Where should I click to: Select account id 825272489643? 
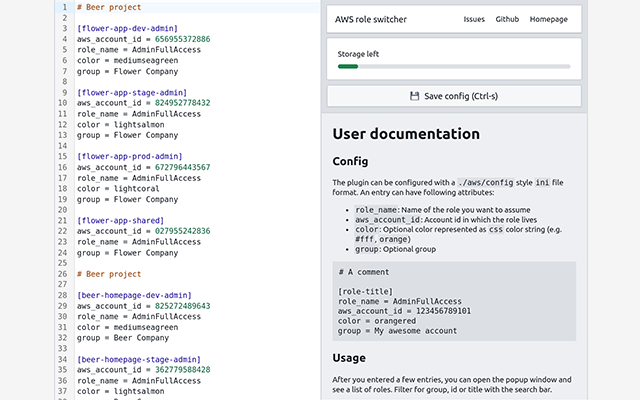[182, 306]
